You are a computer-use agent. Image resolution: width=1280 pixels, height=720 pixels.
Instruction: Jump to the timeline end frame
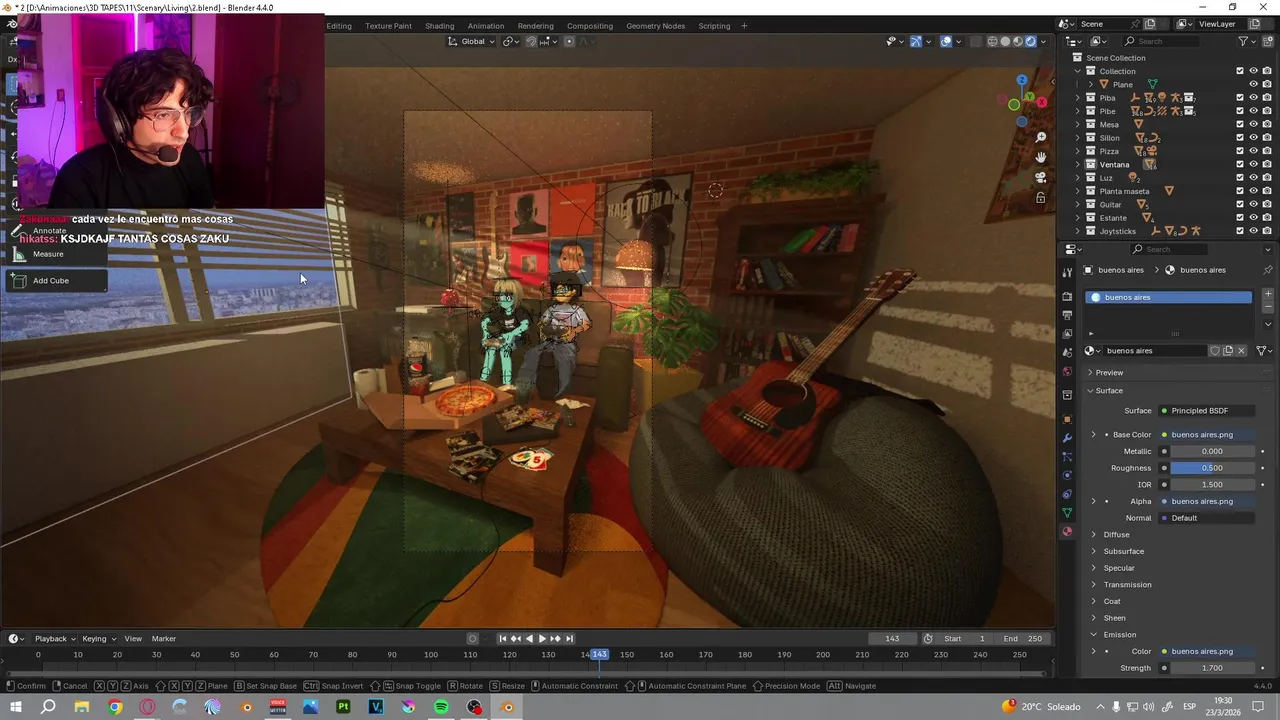(x=570, y=639)
